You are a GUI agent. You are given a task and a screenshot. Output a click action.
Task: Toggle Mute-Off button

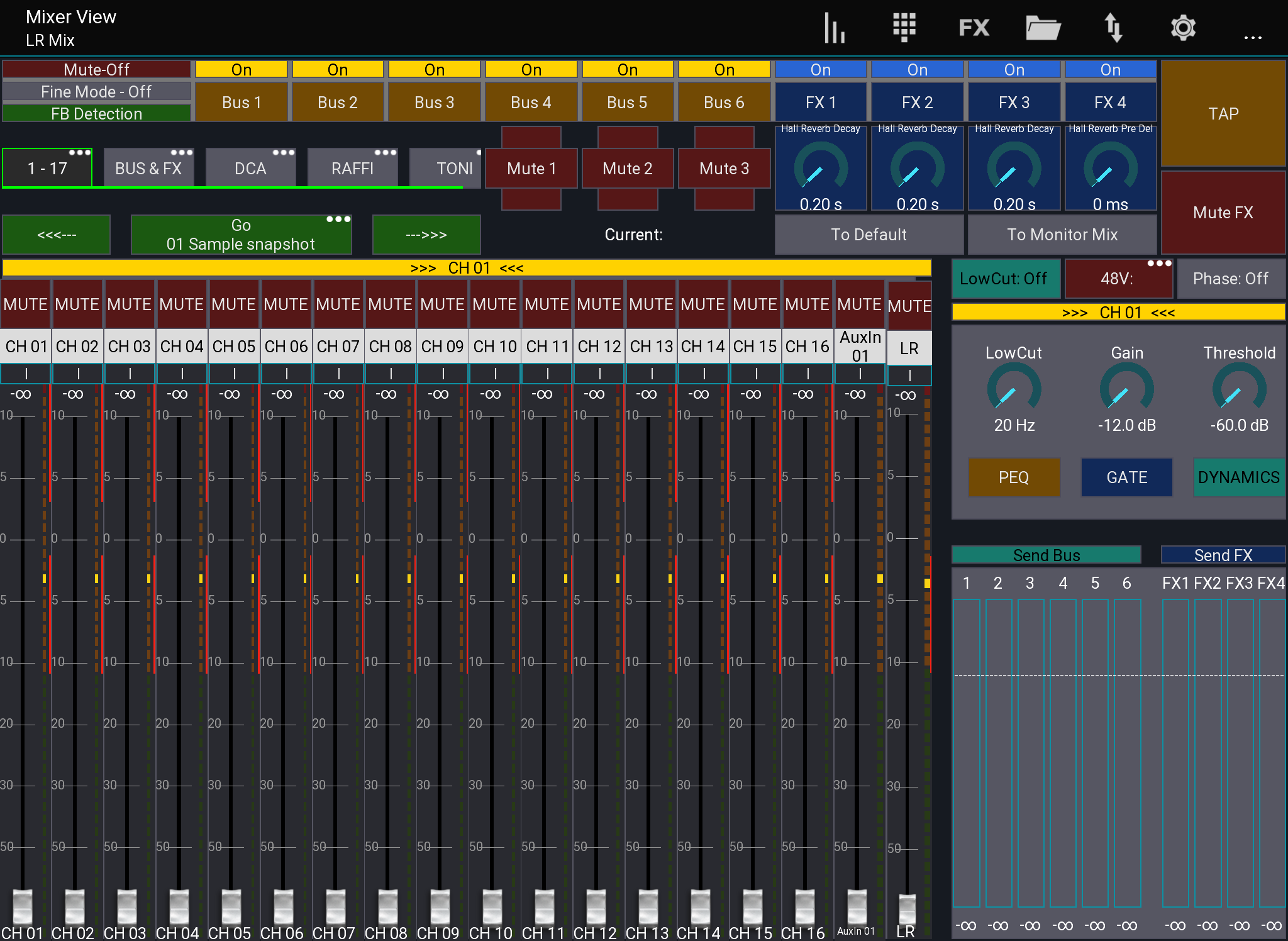96,69
